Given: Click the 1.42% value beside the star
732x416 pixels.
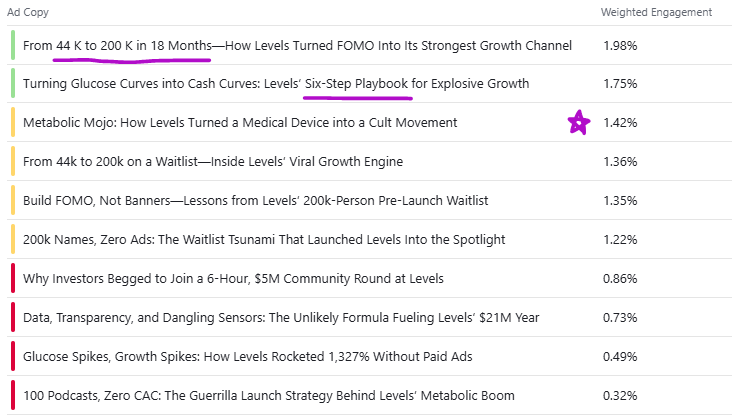Looking at the screenshot, I should [620, 123].
